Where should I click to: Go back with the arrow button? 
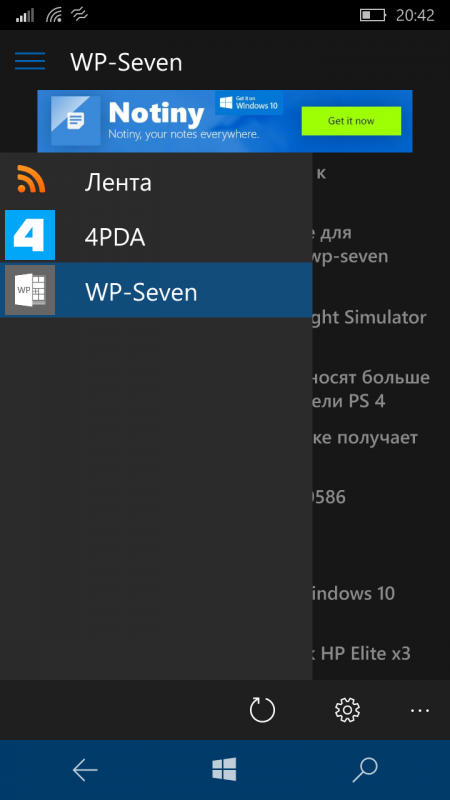click(85, 769)
